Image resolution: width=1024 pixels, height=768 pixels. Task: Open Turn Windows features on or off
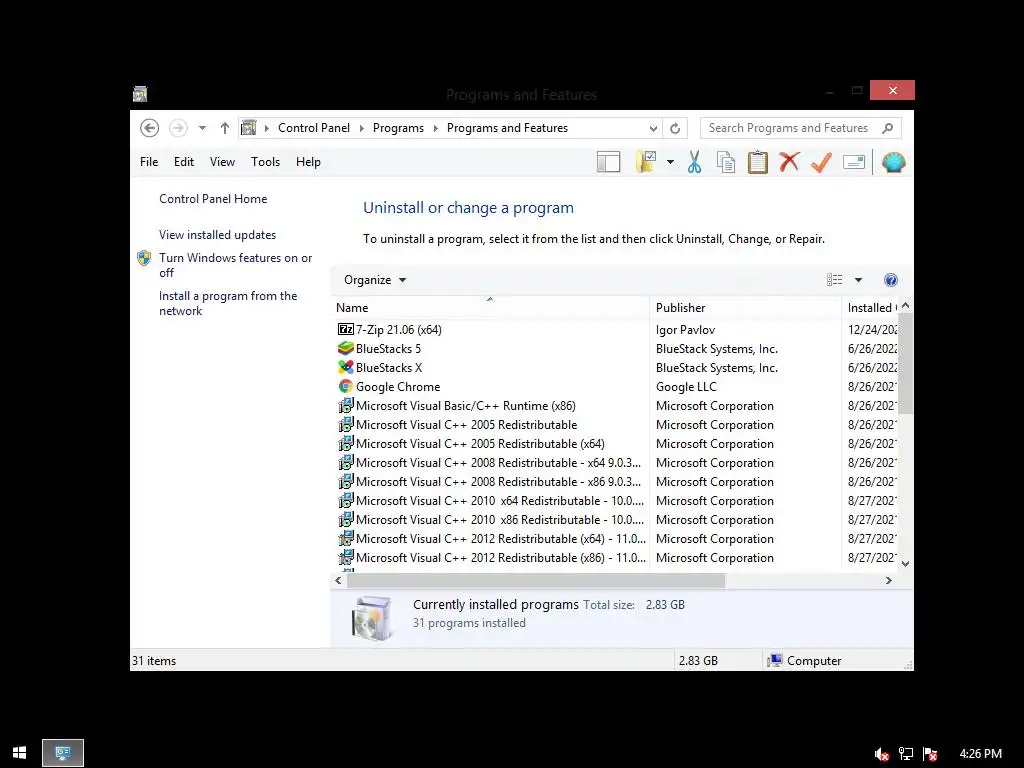click(x=235, y=265)
